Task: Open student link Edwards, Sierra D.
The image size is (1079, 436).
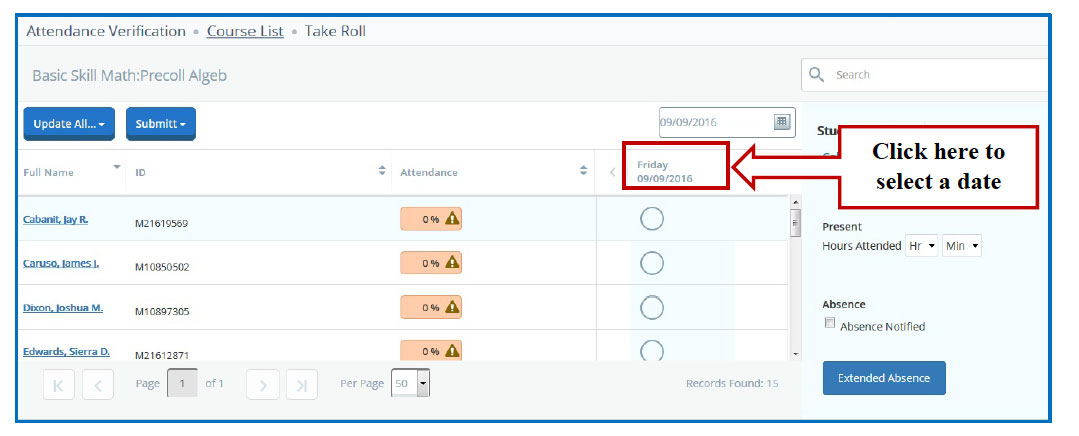Action: 66,352
